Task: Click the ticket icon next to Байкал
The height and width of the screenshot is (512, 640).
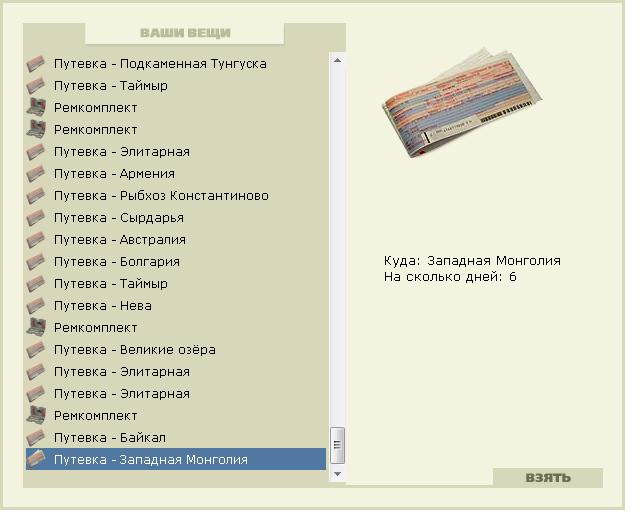Action: click(36, 438)
